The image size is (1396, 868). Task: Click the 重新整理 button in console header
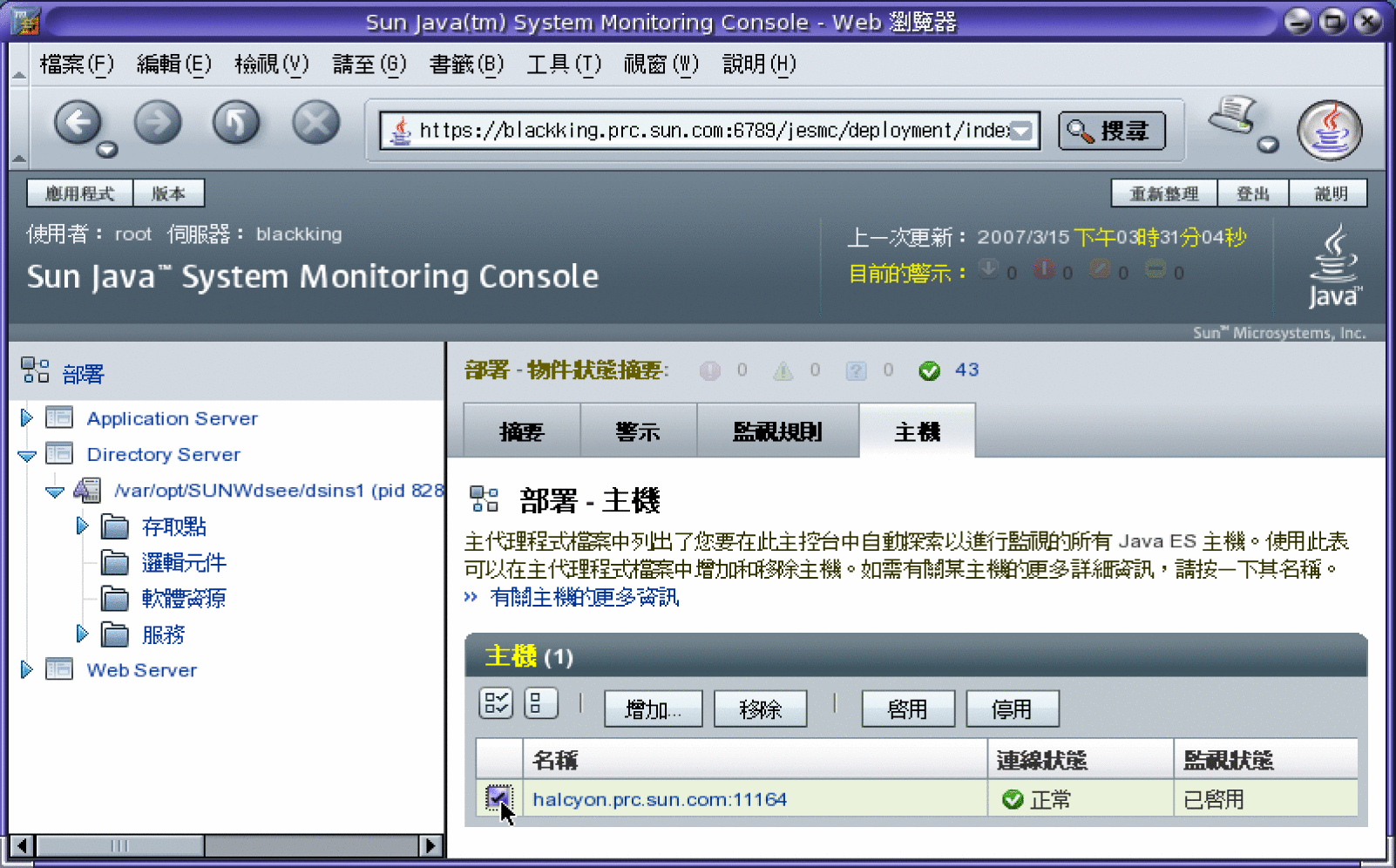[1163, 193]
